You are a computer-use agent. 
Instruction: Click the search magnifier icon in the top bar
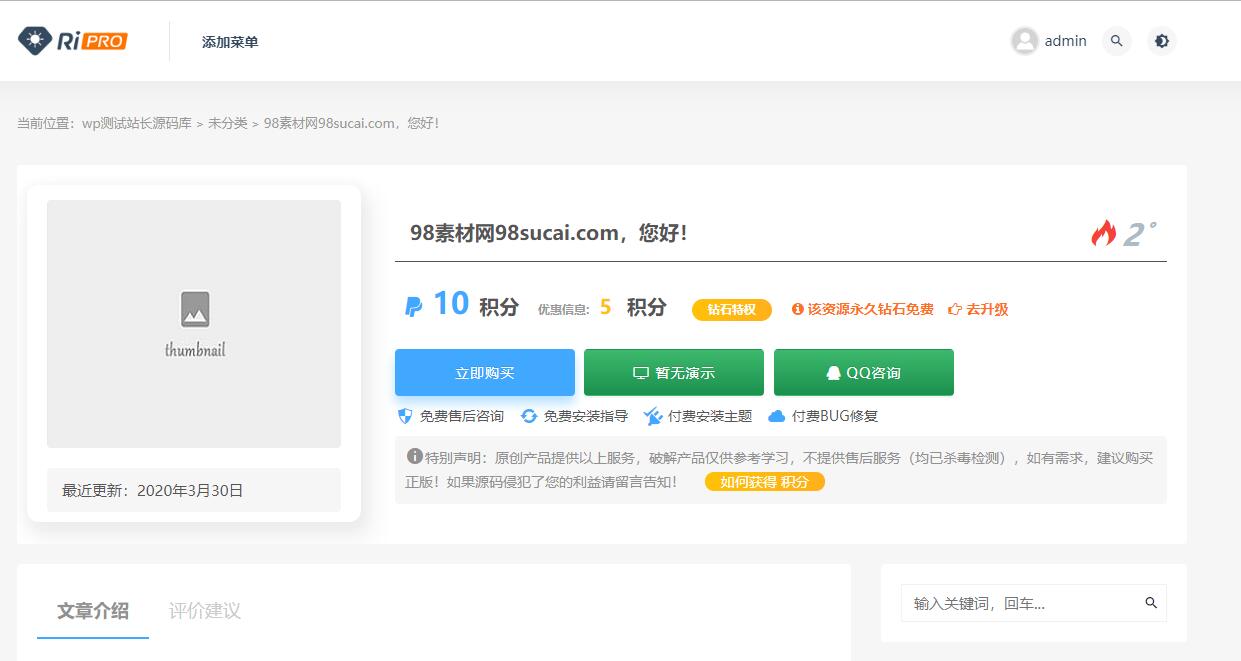point(1116,41)
